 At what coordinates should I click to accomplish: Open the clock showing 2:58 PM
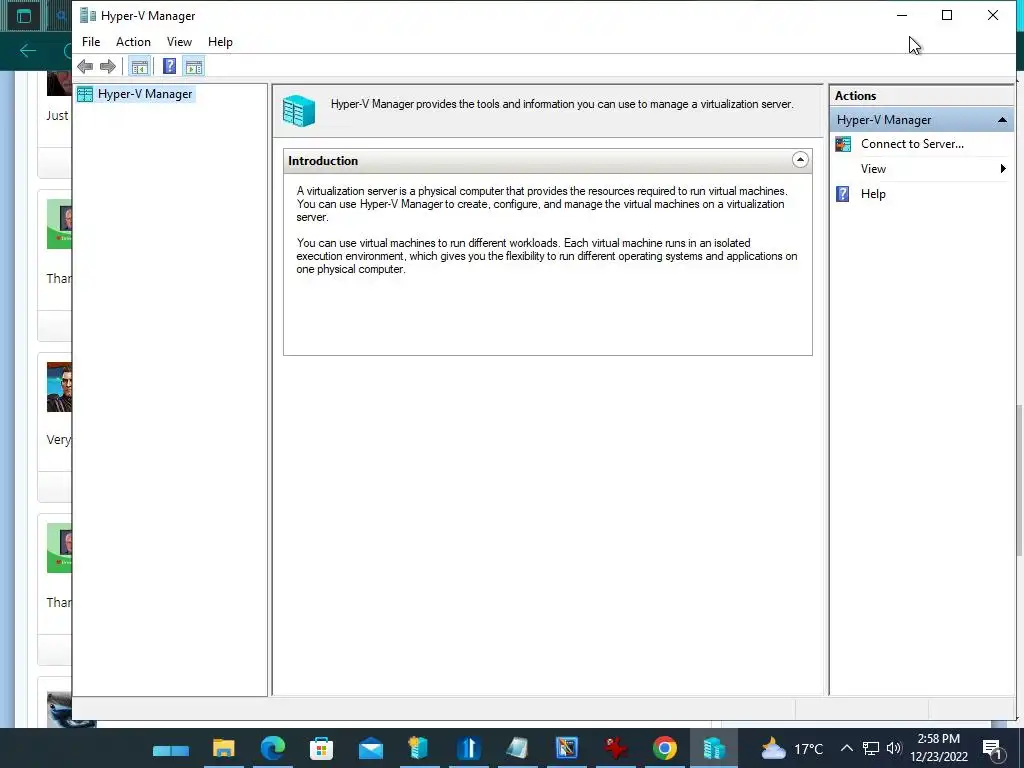938,748
